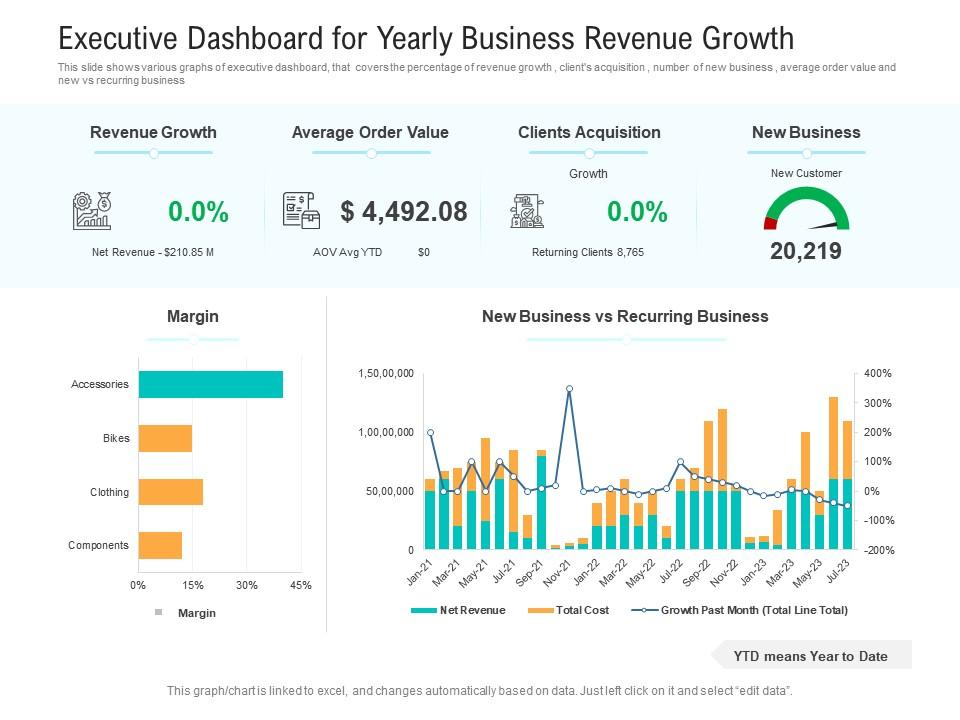Click the $ 4,492.08 value
Viewport: 960px width, 720px height.
pyautogui.click(x=404, y=211)
